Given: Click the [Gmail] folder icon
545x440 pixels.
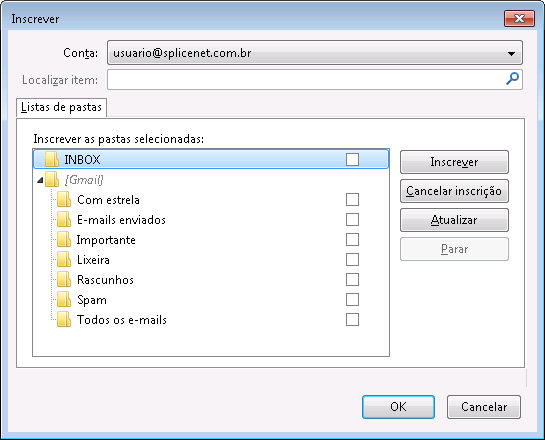Looking at the screenshot, I should click(51, 180).
